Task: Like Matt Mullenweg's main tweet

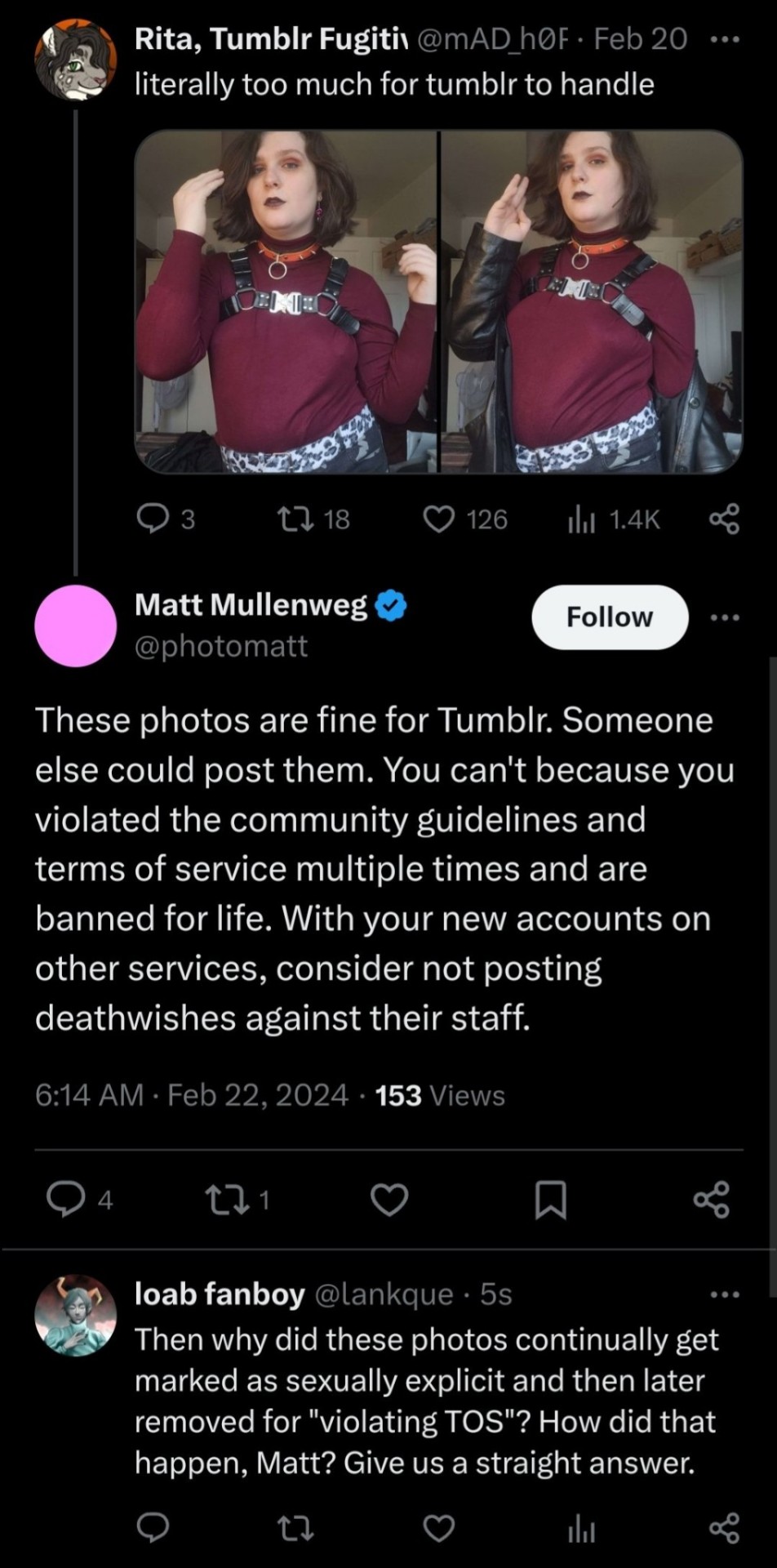Action: pyautogui.click(x=389, y=1199)
